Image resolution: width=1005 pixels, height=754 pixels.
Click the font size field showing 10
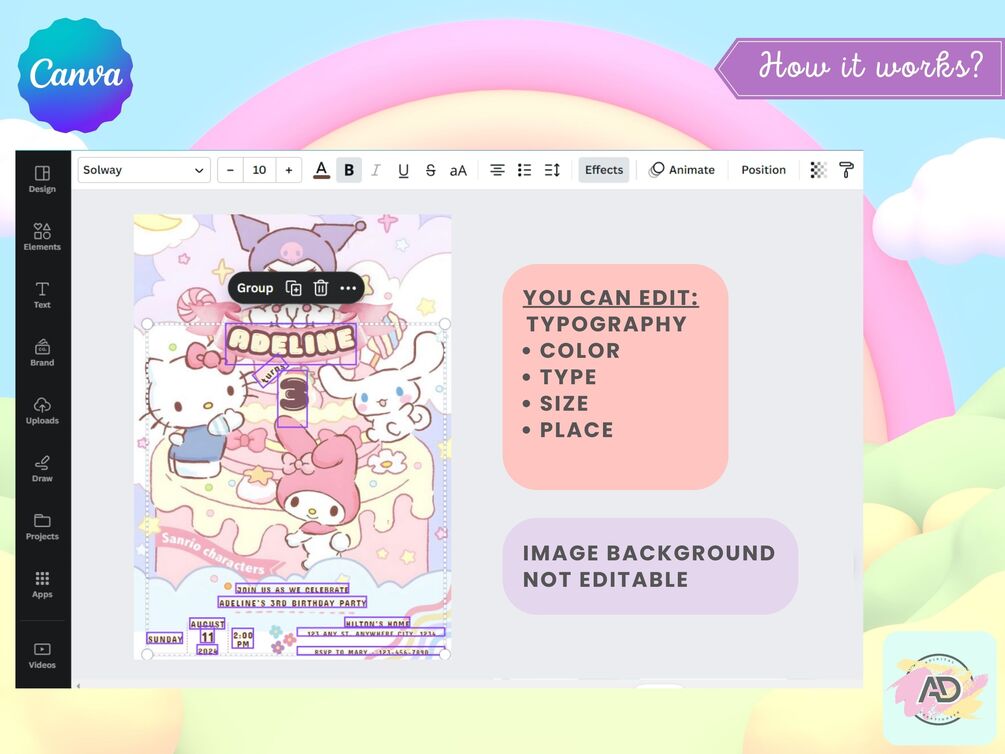[x=260, y=170]
